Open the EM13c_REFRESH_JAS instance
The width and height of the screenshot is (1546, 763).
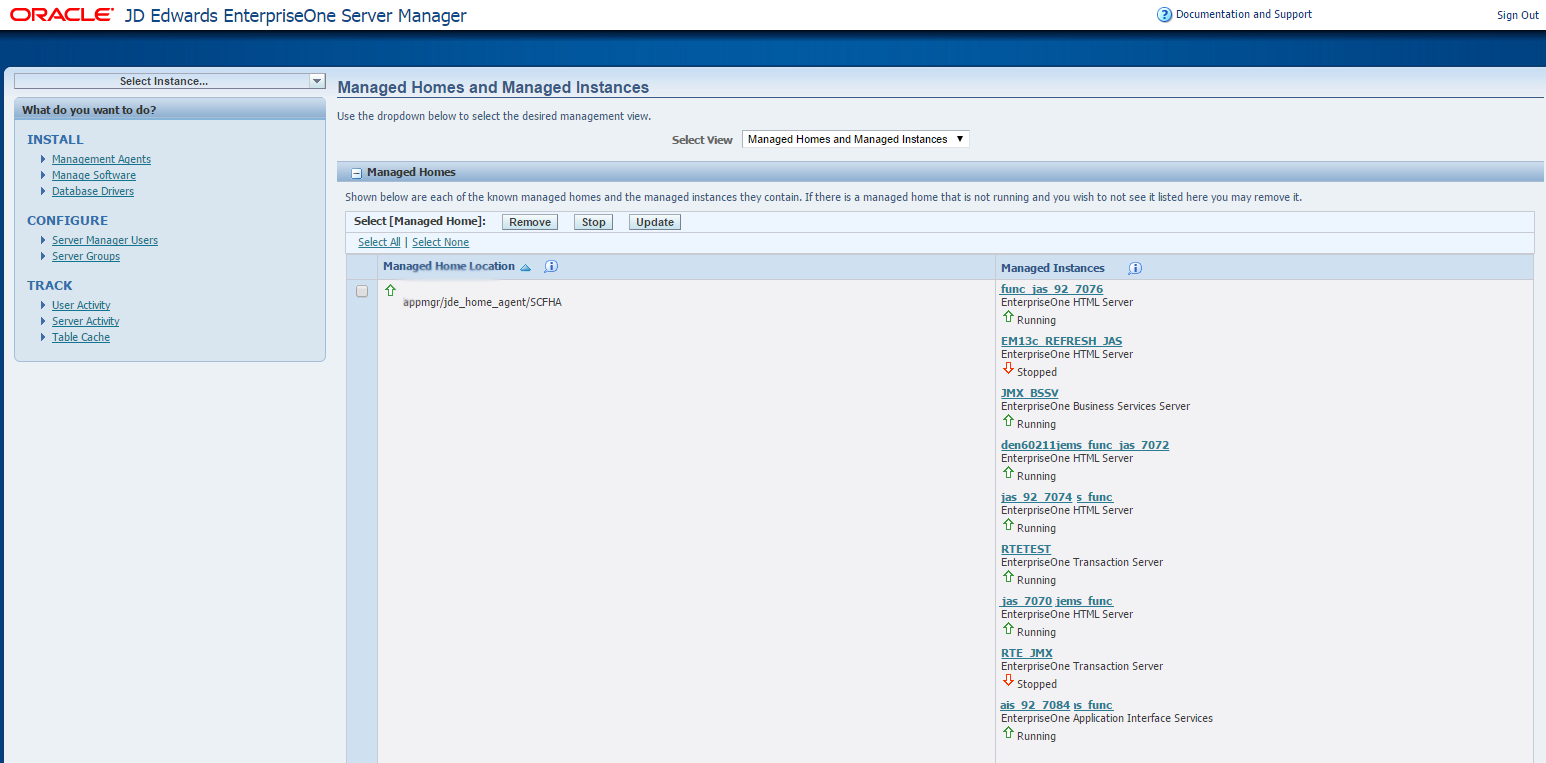1062,341
